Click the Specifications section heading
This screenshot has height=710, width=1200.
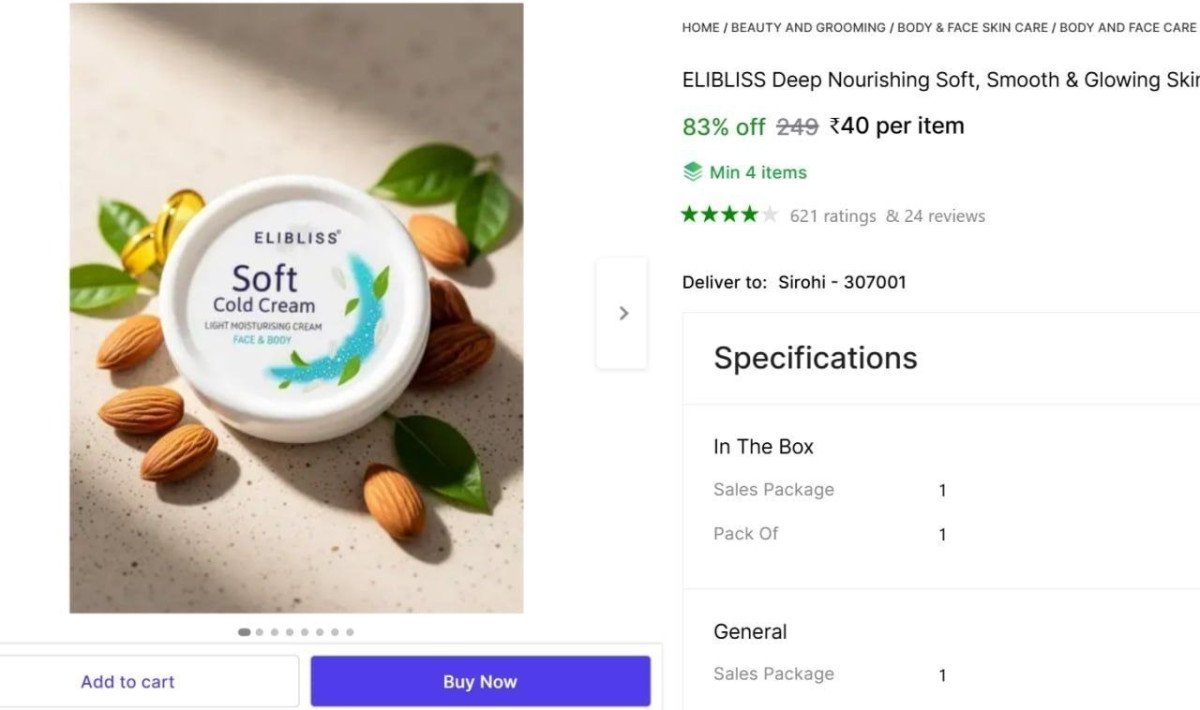point(815,358)
